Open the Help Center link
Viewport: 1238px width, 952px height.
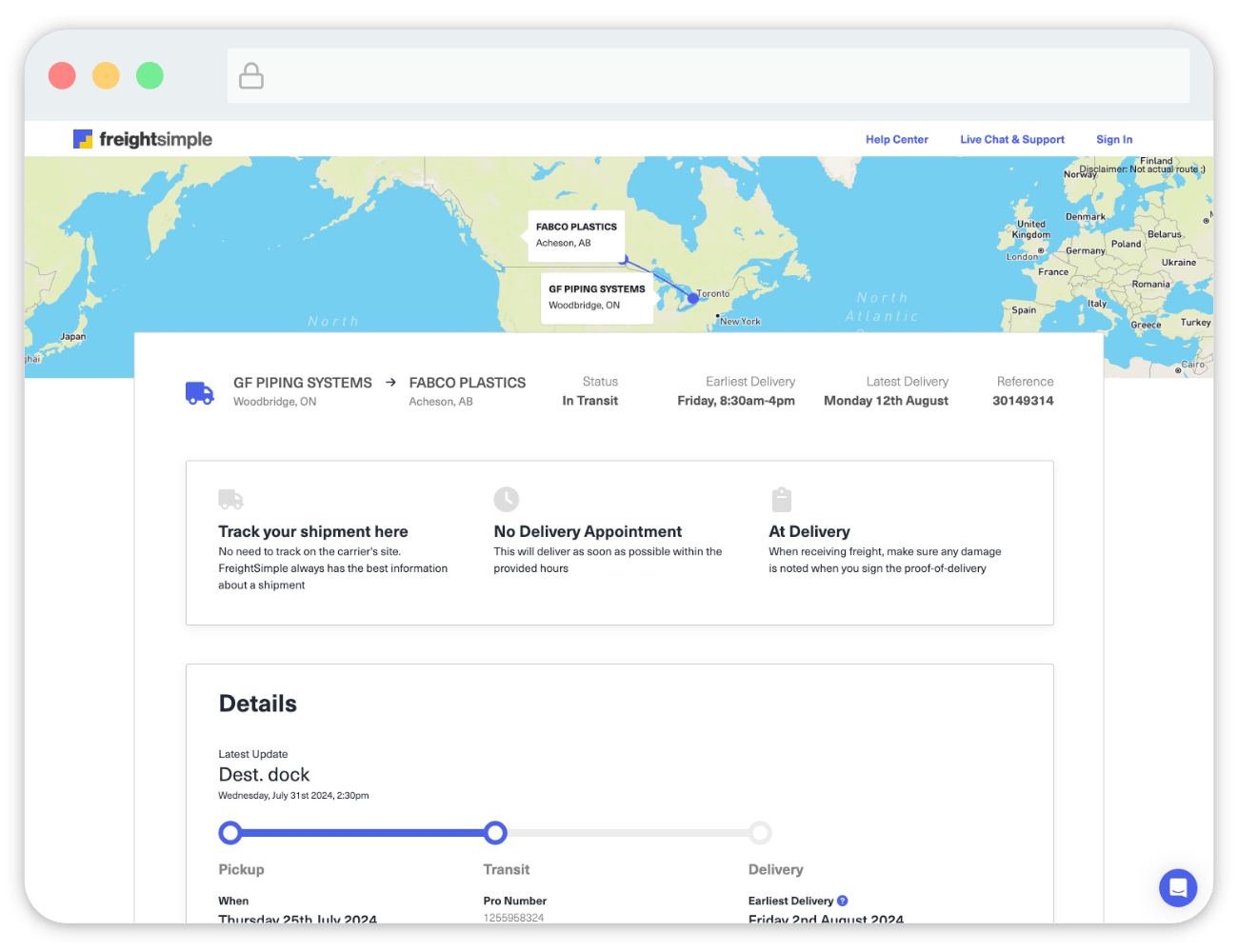896,139
